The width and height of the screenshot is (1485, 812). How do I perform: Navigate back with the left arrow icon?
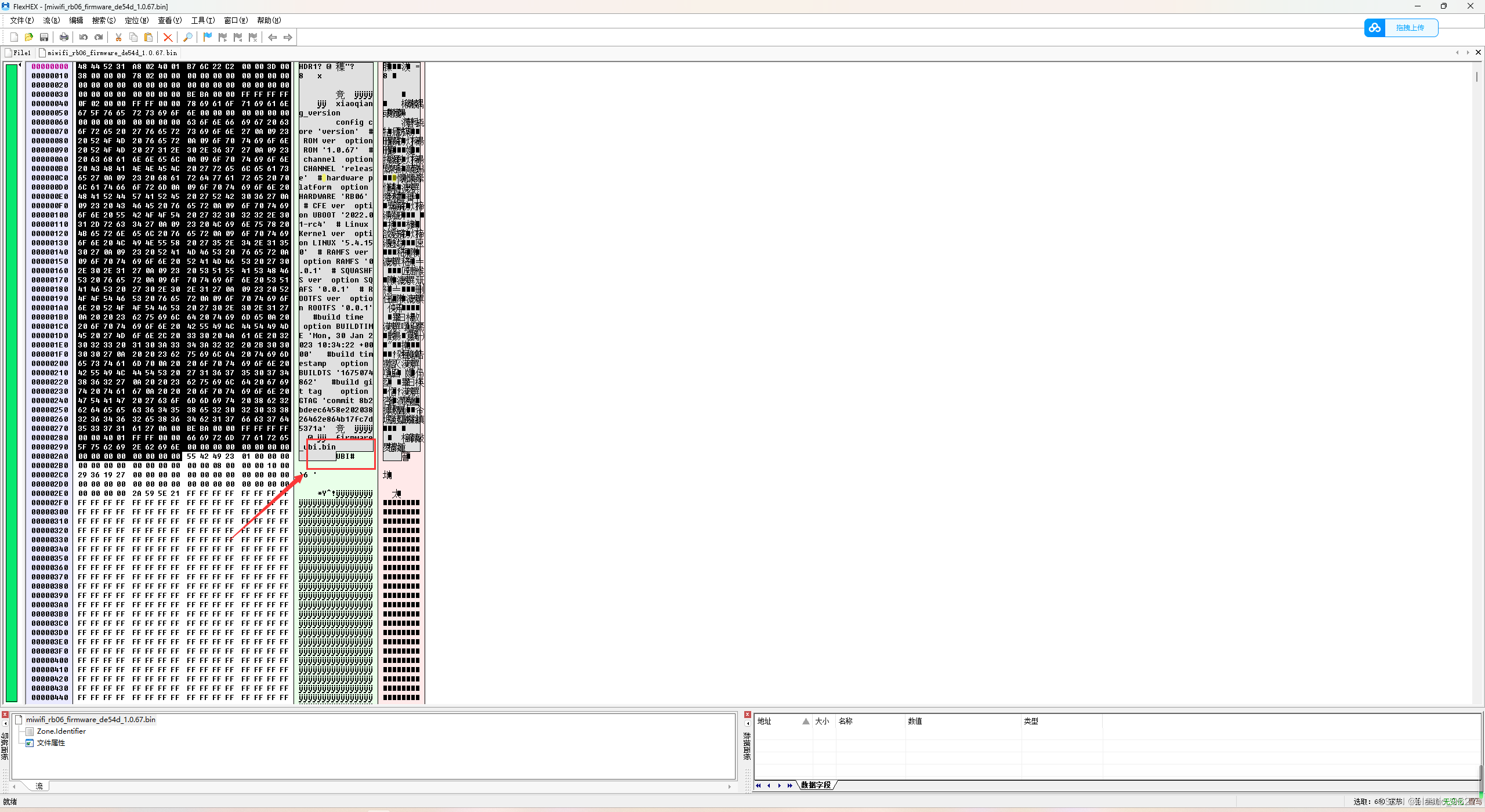(272, 37)
